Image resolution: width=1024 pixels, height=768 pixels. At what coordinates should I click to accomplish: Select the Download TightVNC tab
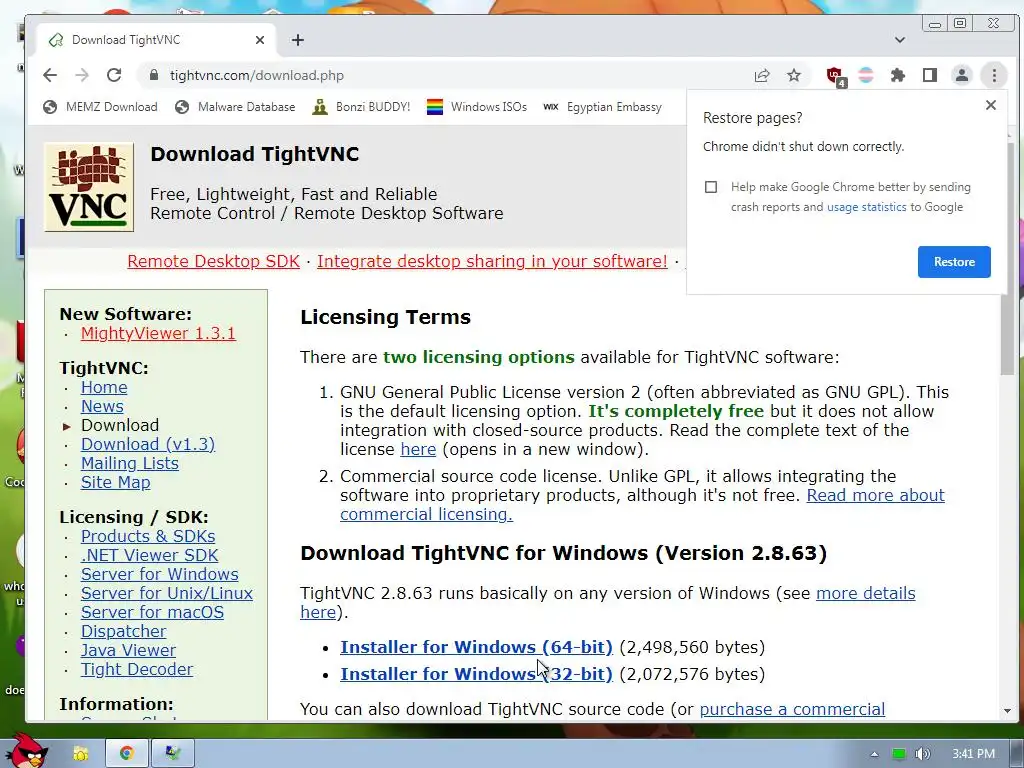157,40
